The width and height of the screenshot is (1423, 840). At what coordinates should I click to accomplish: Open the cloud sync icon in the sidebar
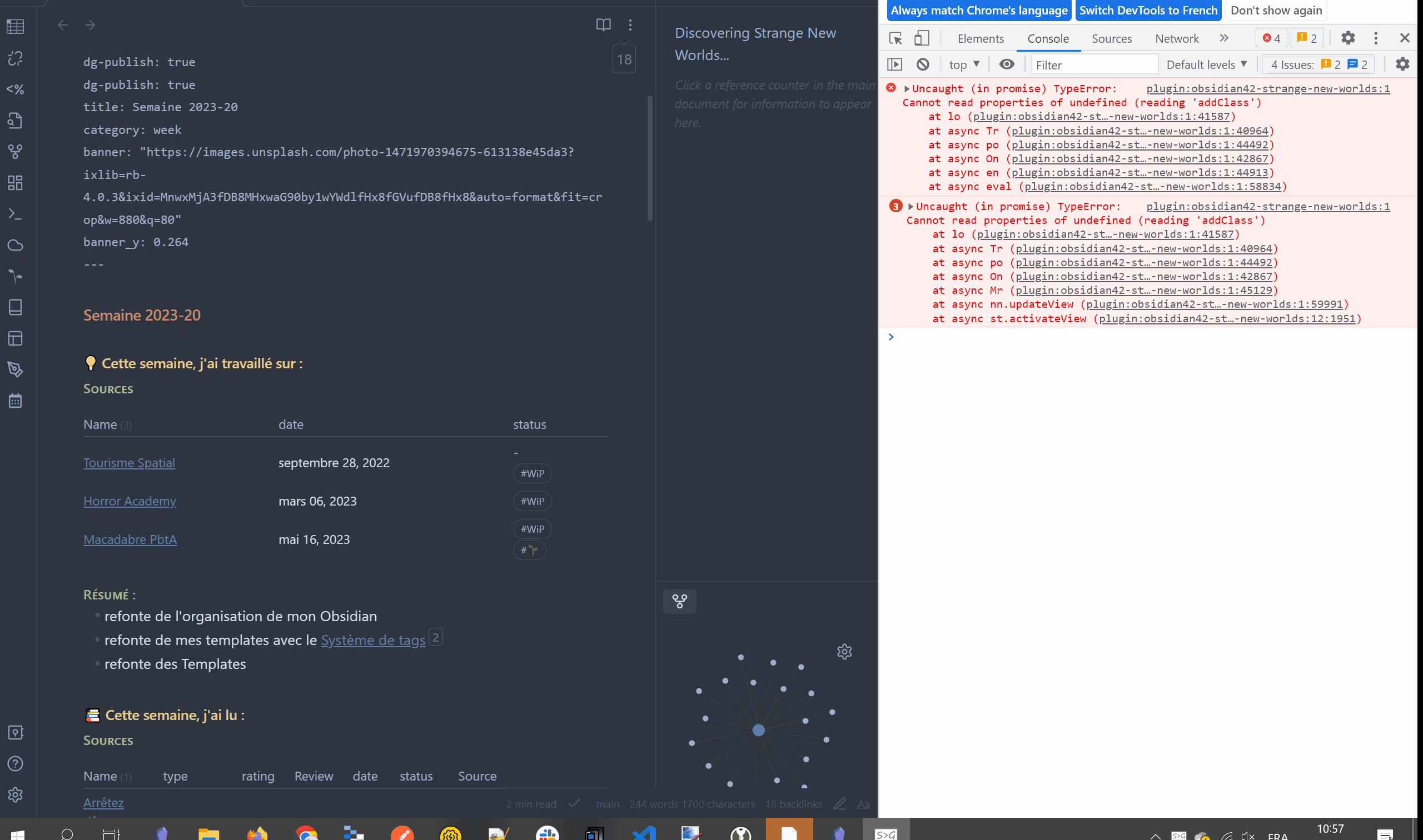(16, 245)
